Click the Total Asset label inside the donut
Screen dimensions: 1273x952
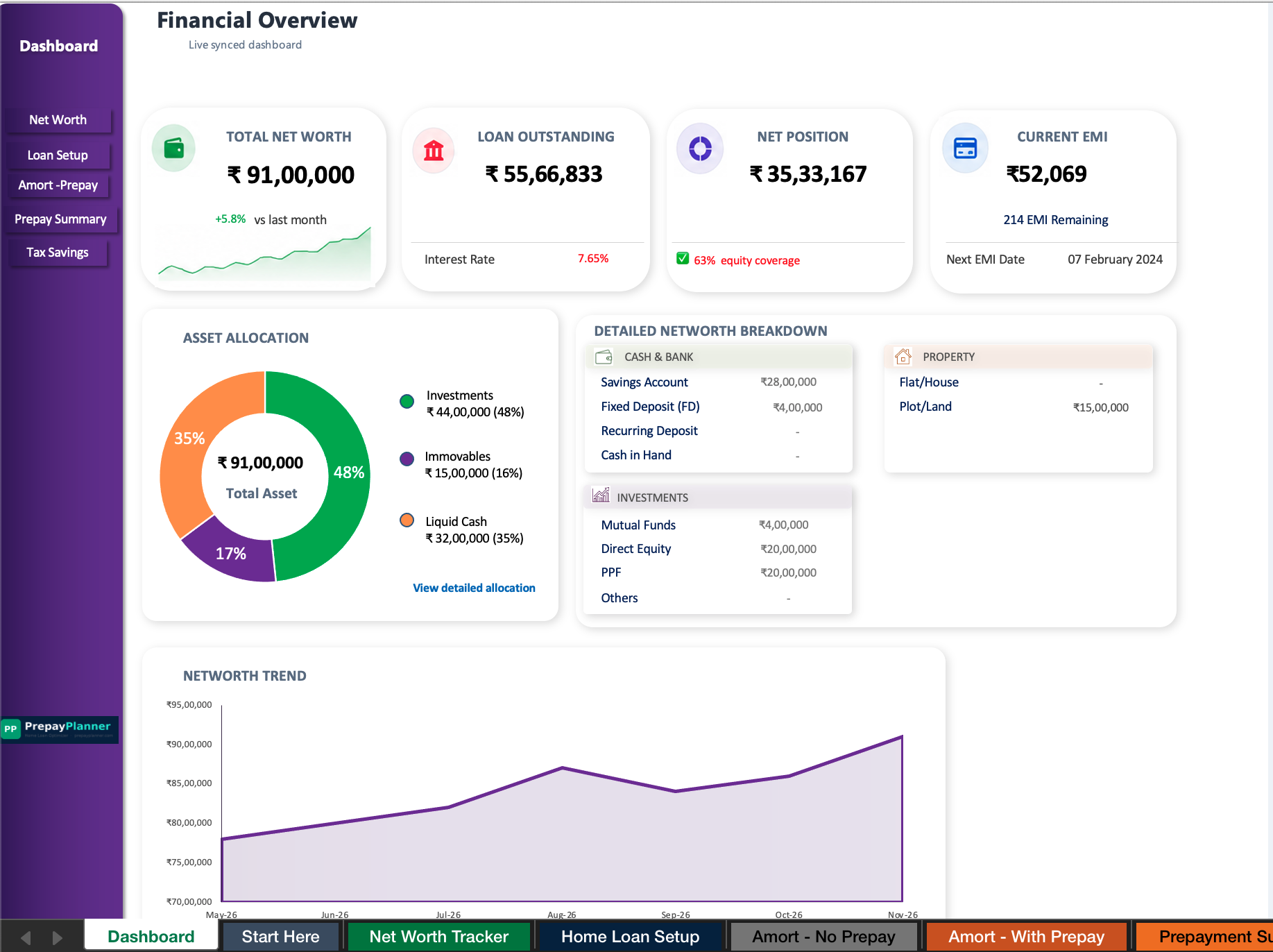click(262, 493)
